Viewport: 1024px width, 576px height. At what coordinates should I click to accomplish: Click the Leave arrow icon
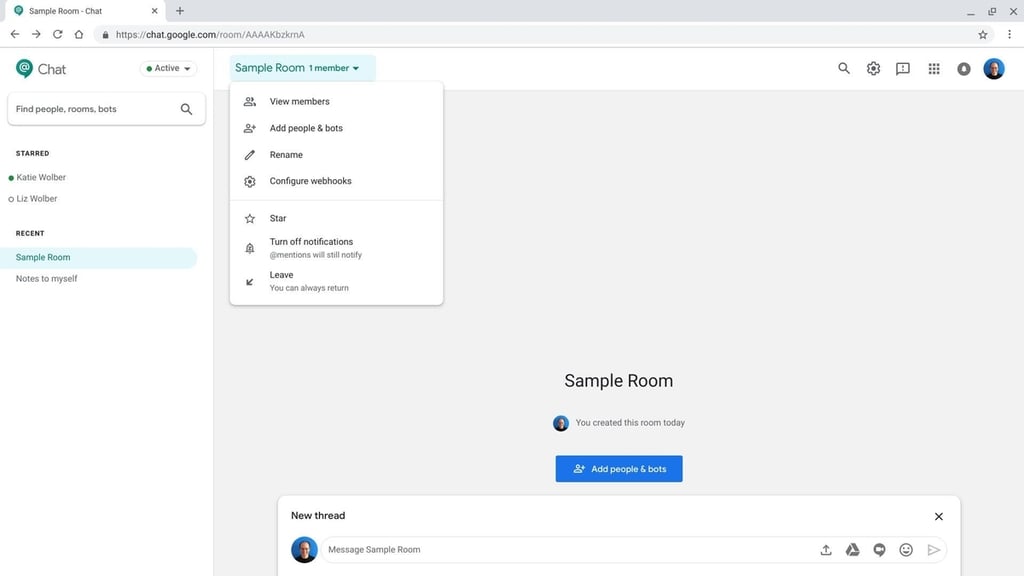point(249,281)
